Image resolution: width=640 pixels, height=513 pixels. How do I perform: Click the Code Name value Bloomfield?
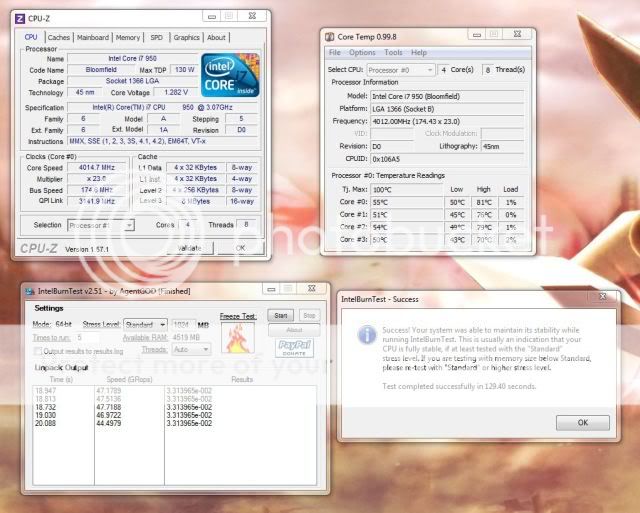[101, 70]
